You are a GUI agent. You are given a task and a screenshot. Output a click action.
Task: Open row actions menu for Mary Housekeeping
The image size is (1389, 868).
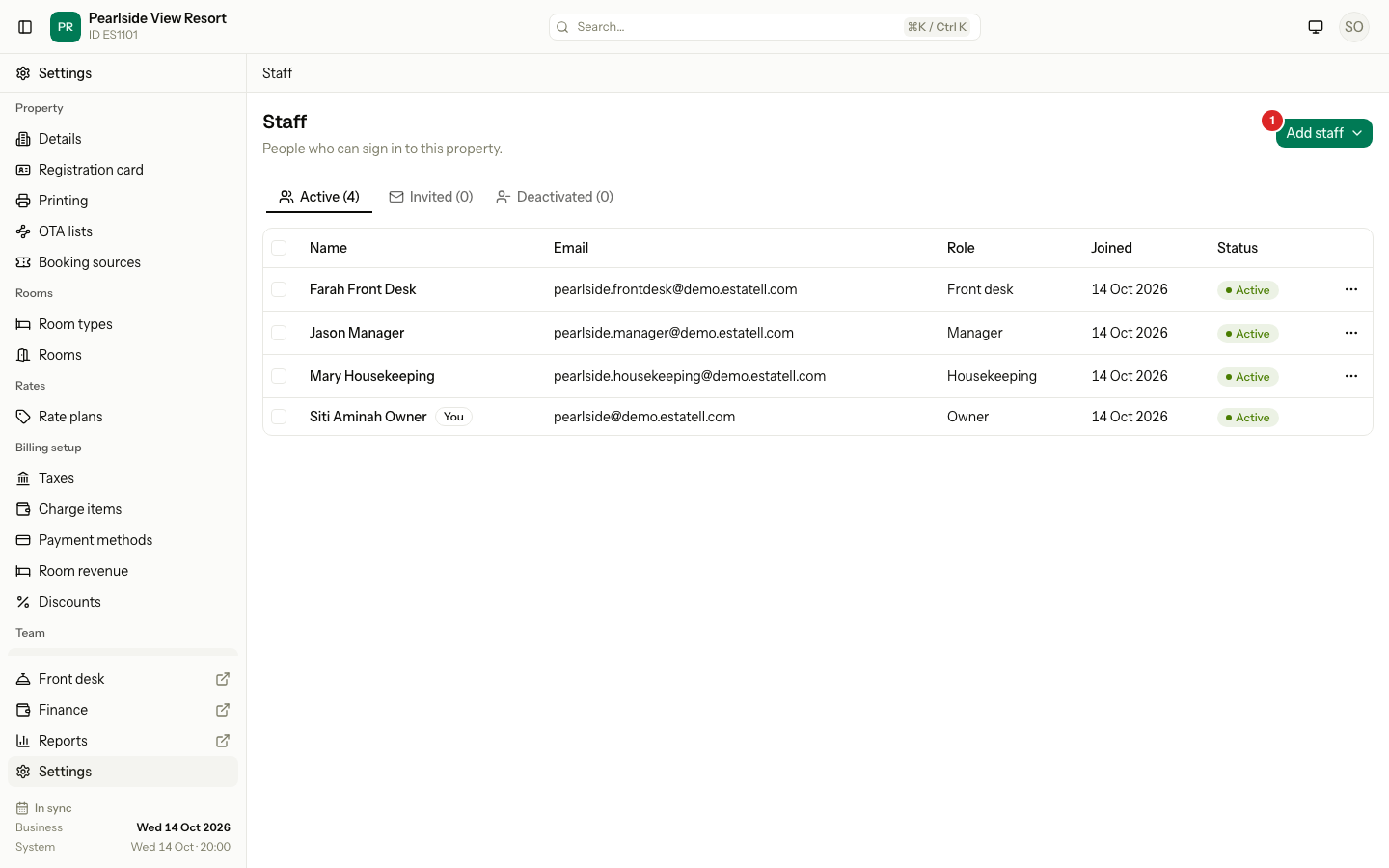tap(1351, 376)
